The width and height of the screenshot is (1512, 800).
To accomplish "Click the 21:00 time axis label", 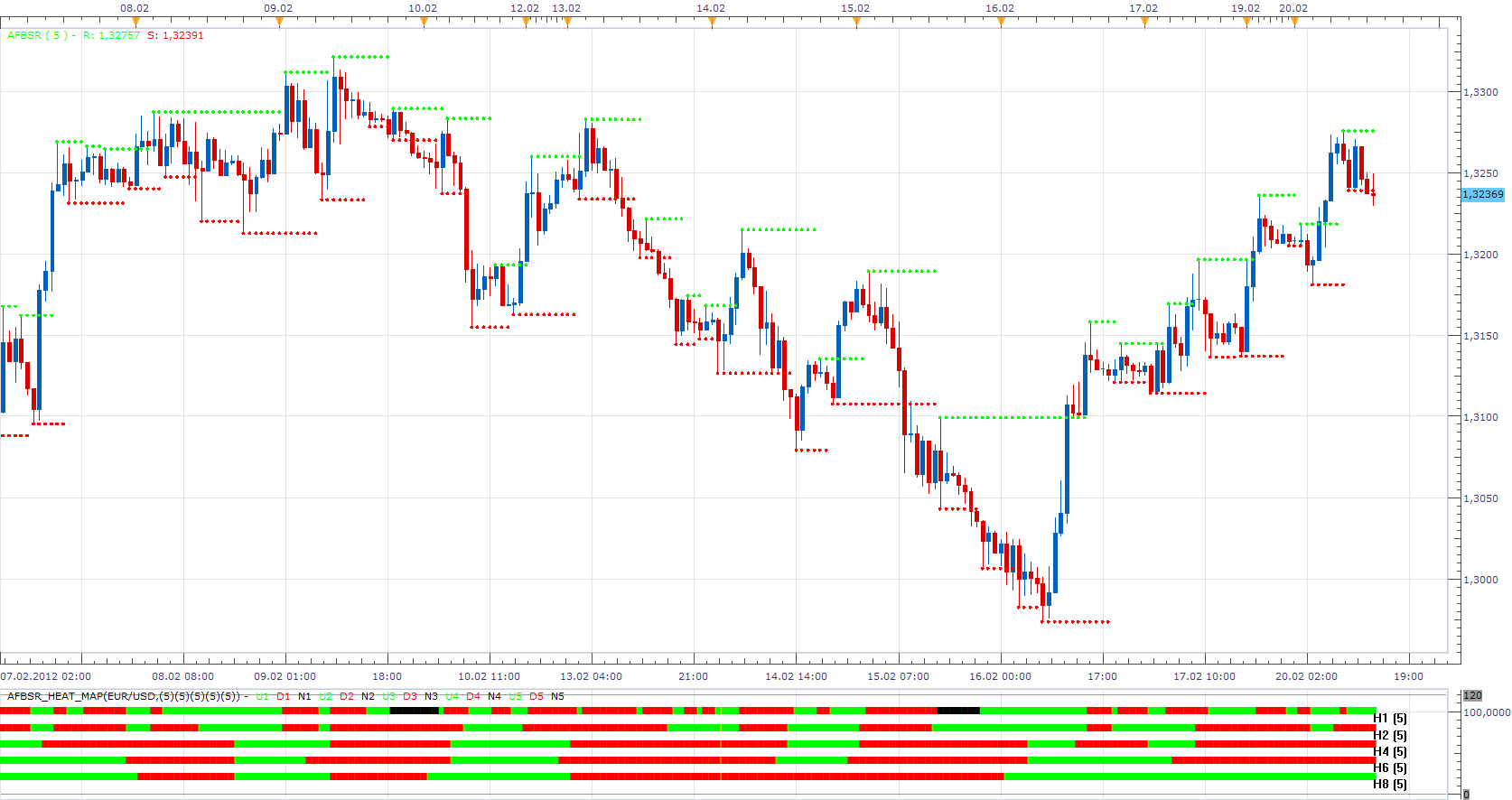I will tap(694, 676).
